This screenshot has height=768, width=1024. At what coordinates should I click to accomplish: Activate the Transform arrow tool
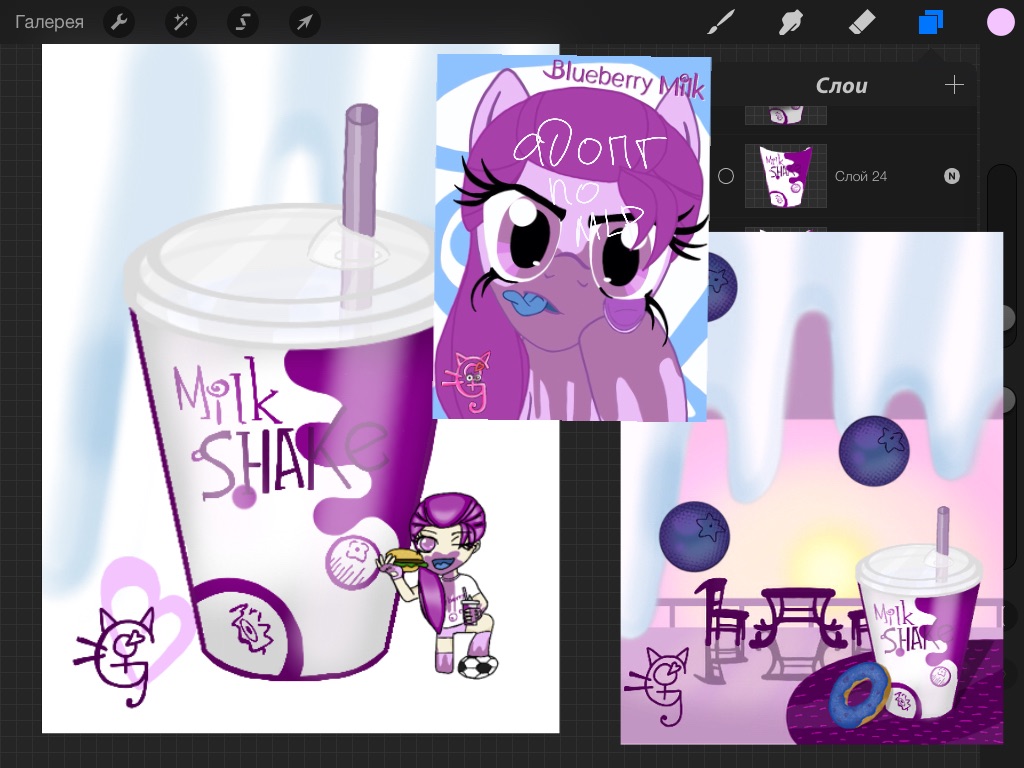tap(304, 22)
